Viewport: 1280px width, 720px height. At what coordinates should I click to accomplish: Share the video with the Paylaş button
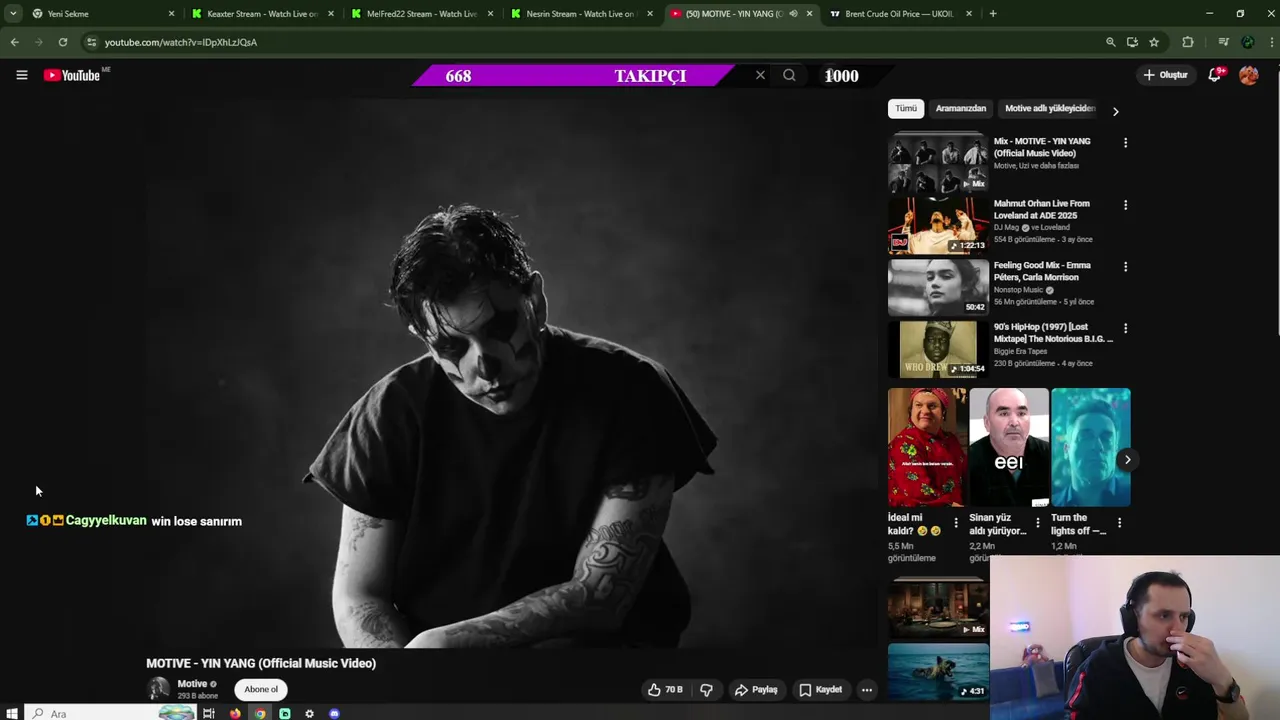756,689
